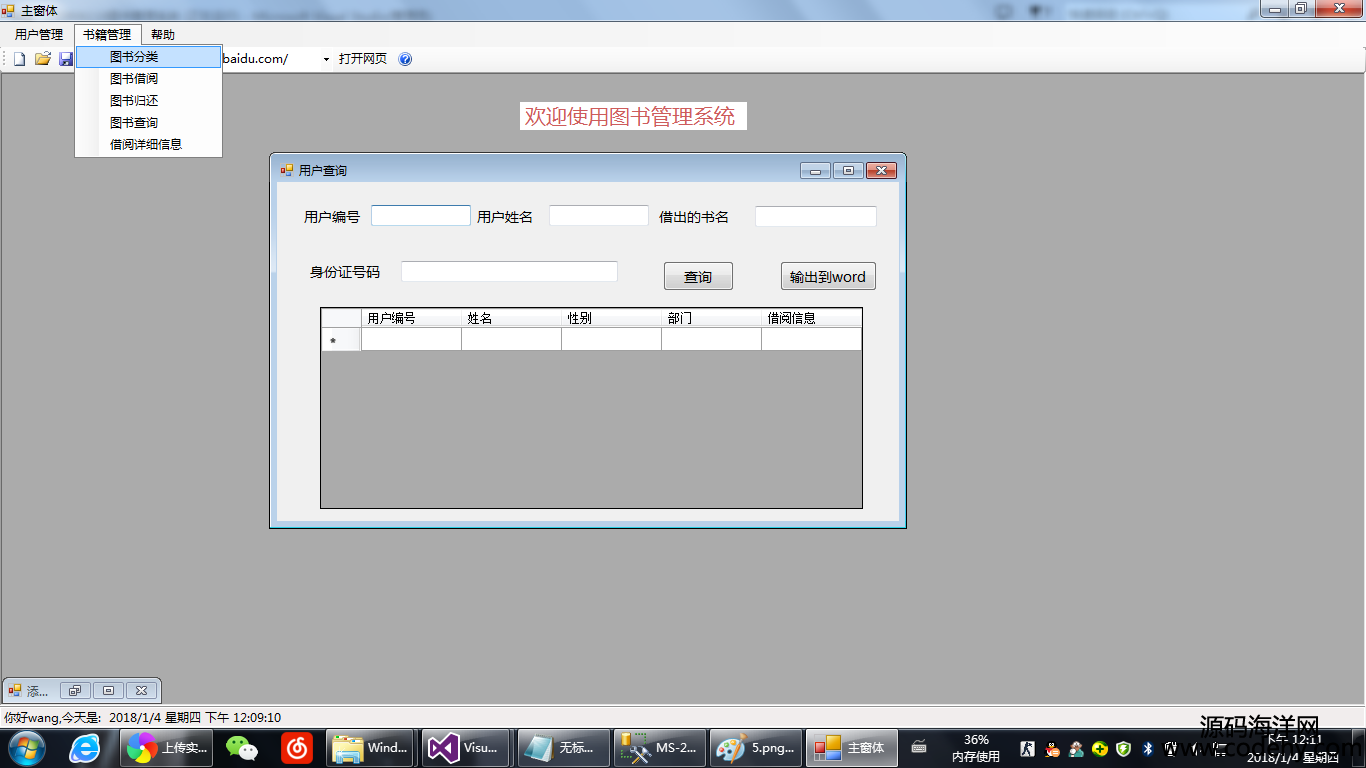Open WeChat from the taskbar

[241, 747]
